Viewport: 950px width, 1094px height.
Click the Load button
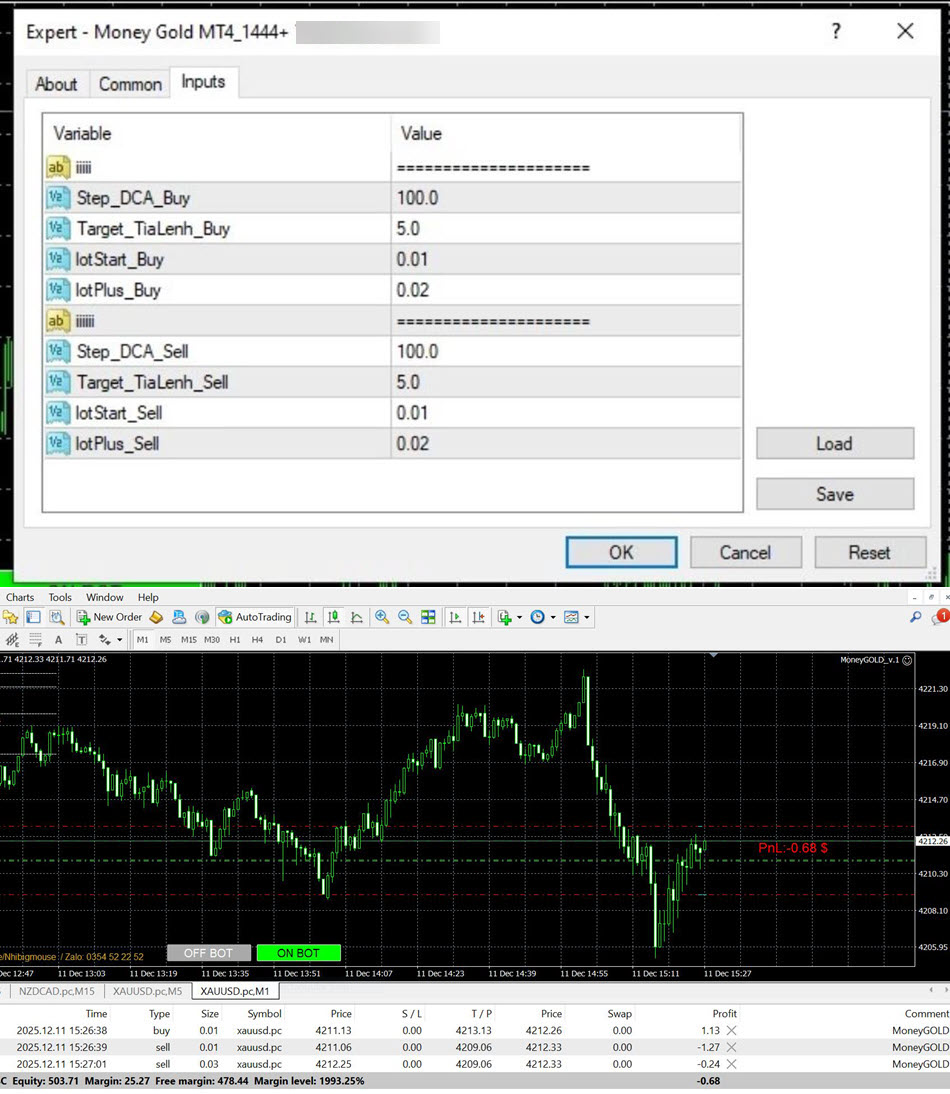coord(835,444)
